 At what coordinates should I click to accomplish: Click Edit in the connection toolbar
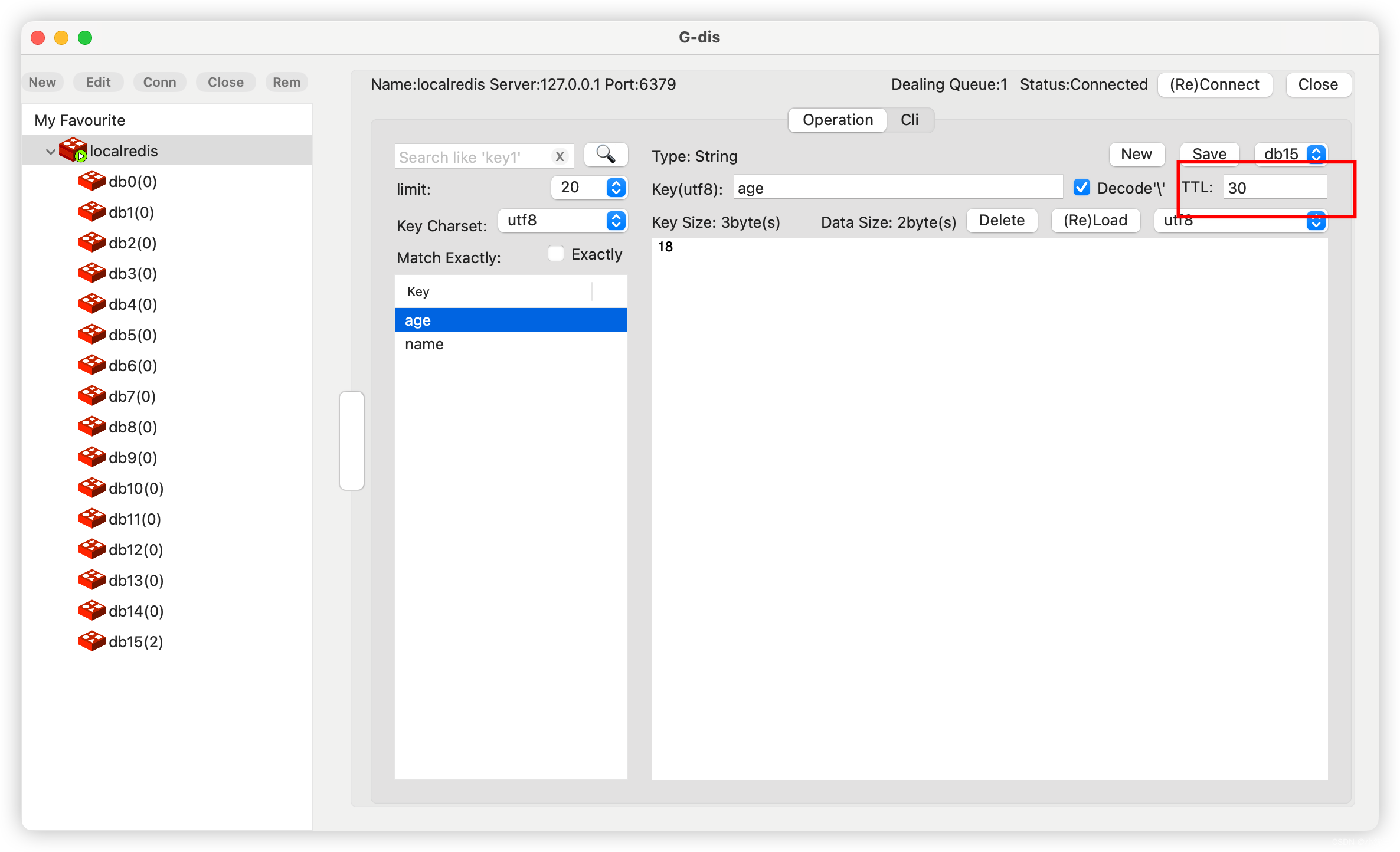(98, 82)
